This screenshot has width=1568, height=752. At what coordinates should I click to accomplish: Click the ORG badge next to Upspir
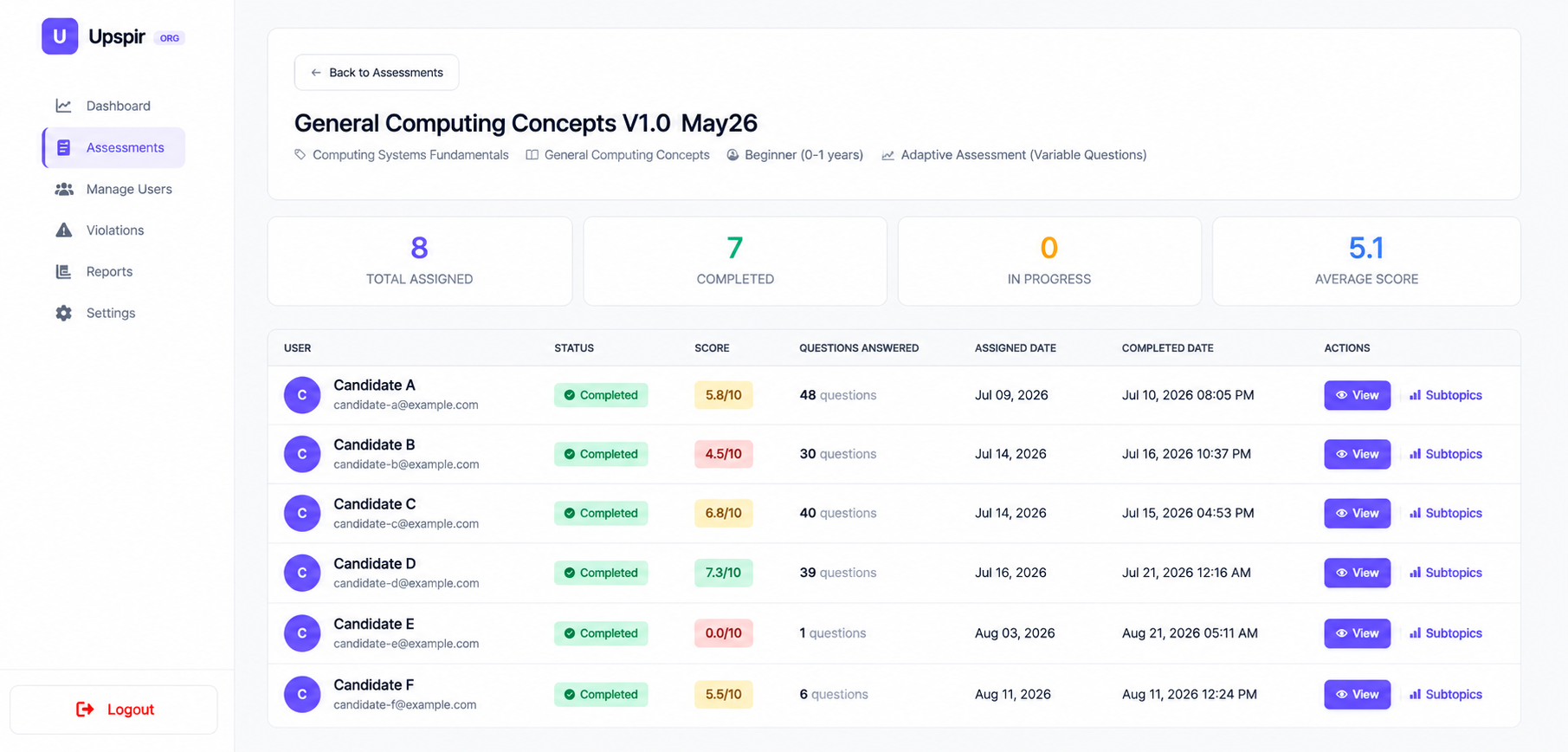click(170, 38)
